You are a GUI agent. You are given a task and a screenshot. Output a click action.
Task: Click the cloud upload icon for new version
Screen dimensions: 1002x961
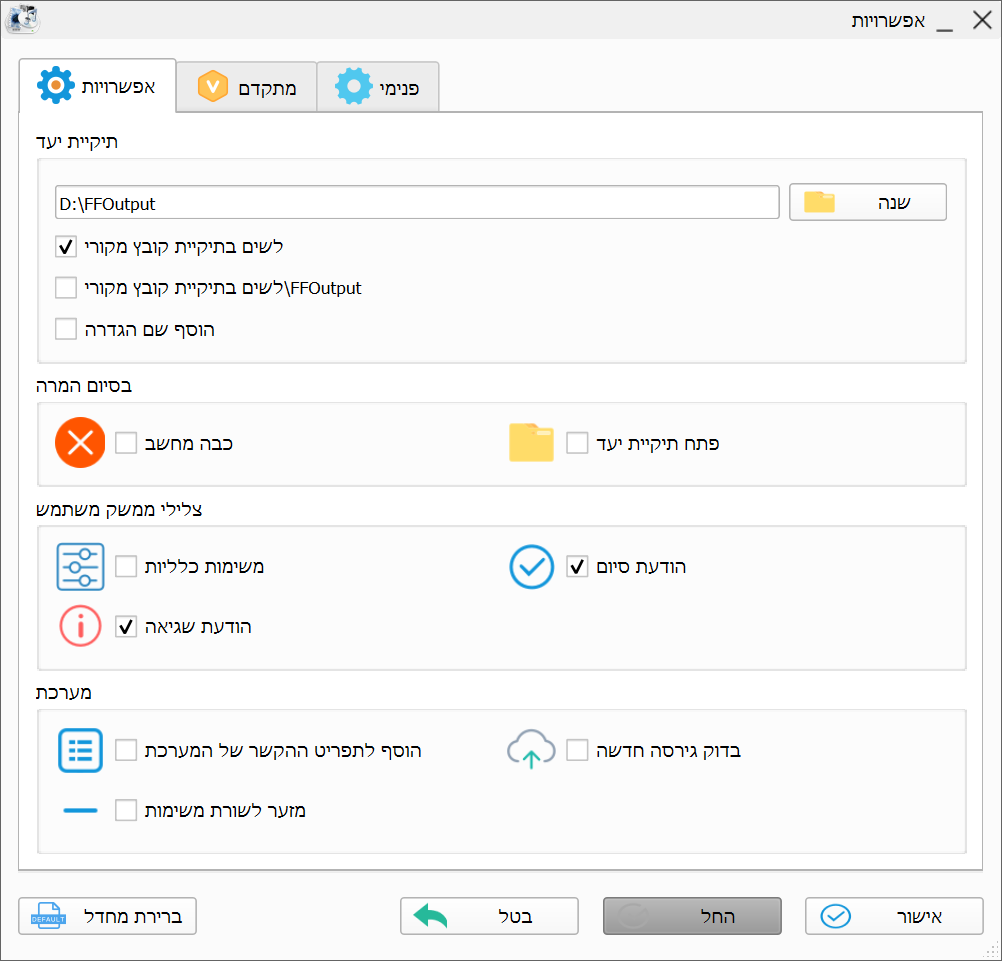pos(531,750)
